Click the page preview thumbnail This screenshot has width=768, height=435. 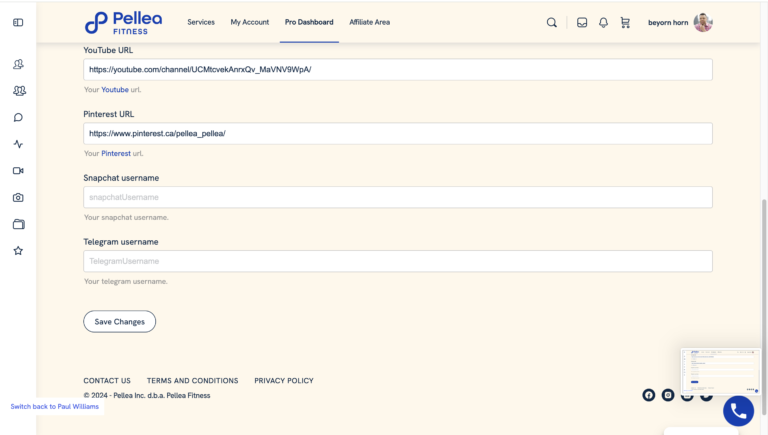point(720,371)
